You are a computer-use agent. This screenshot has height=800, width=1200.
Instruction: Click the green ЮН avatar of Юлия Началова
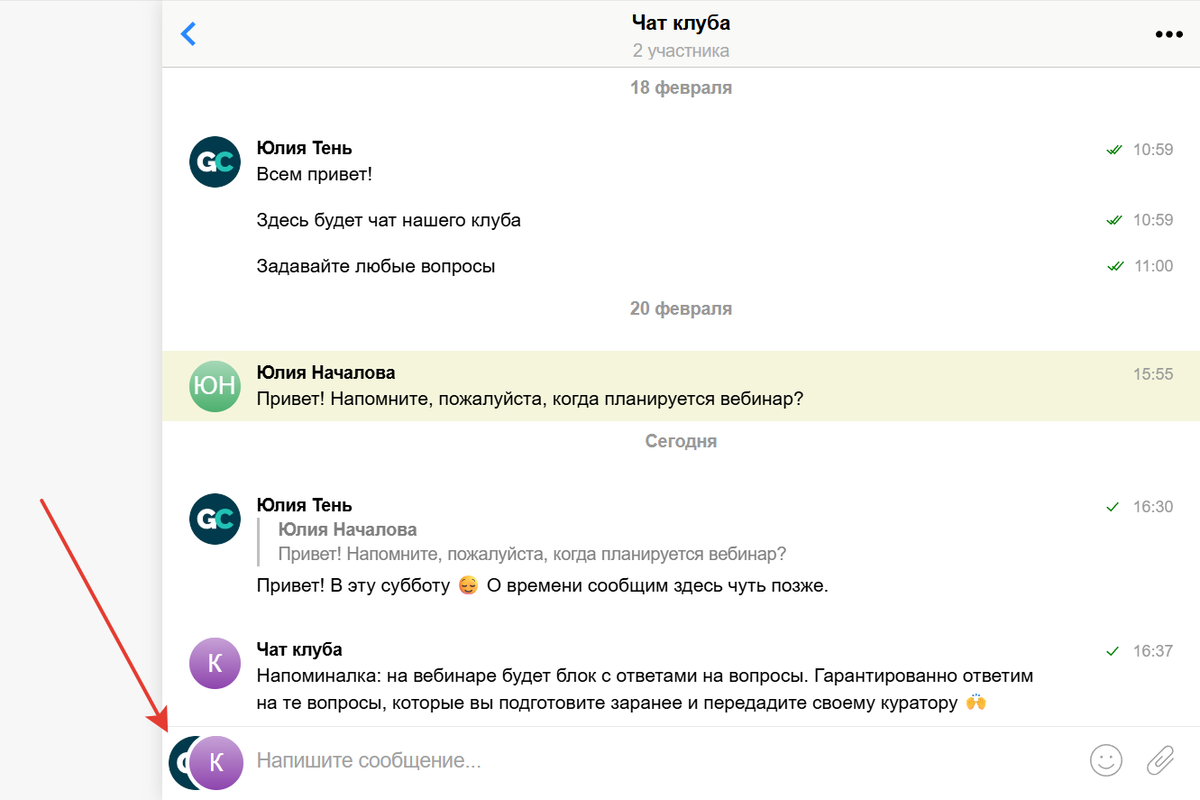tap(215, 386)
